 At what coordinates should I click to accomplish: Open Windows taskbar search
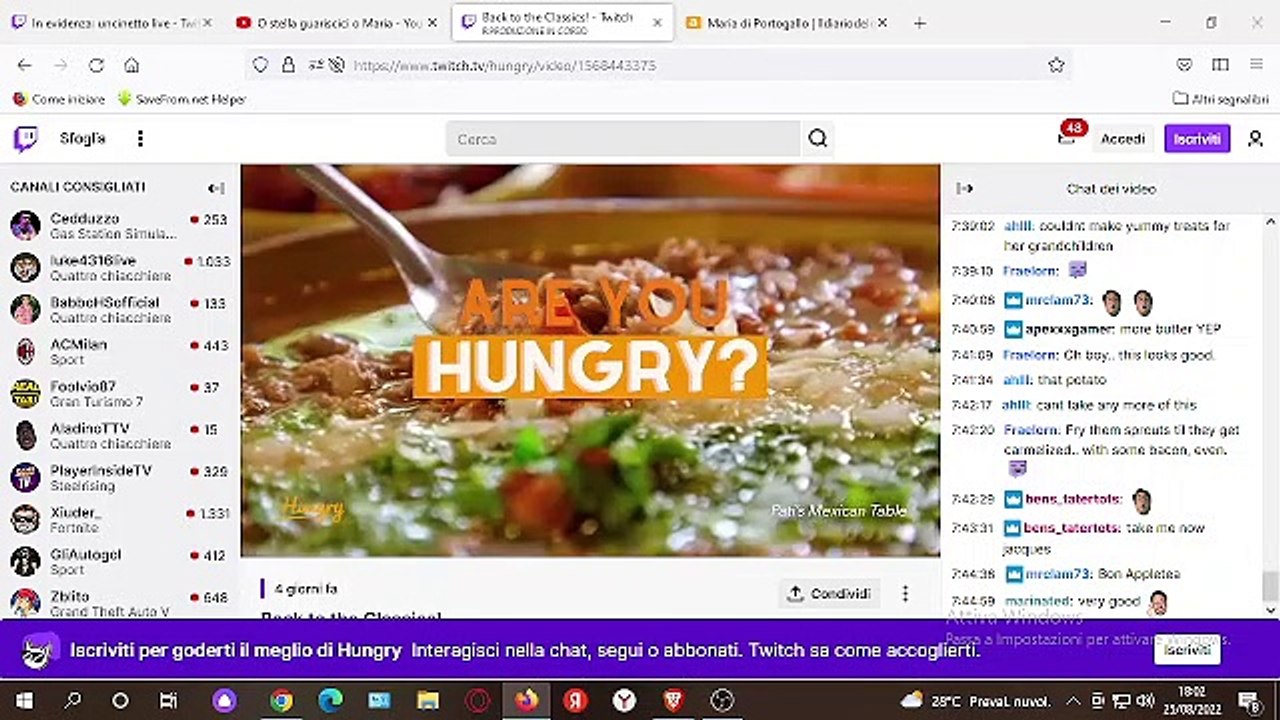coord(72,700)
